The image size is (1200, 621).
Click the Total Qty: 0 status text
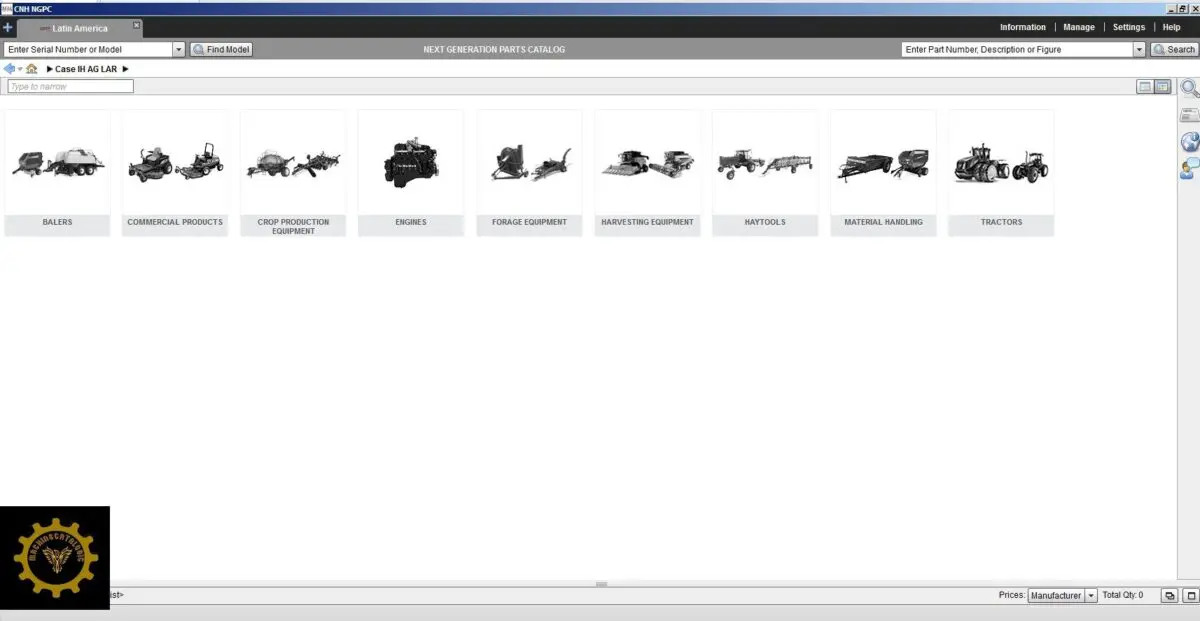coord(1123,595)
